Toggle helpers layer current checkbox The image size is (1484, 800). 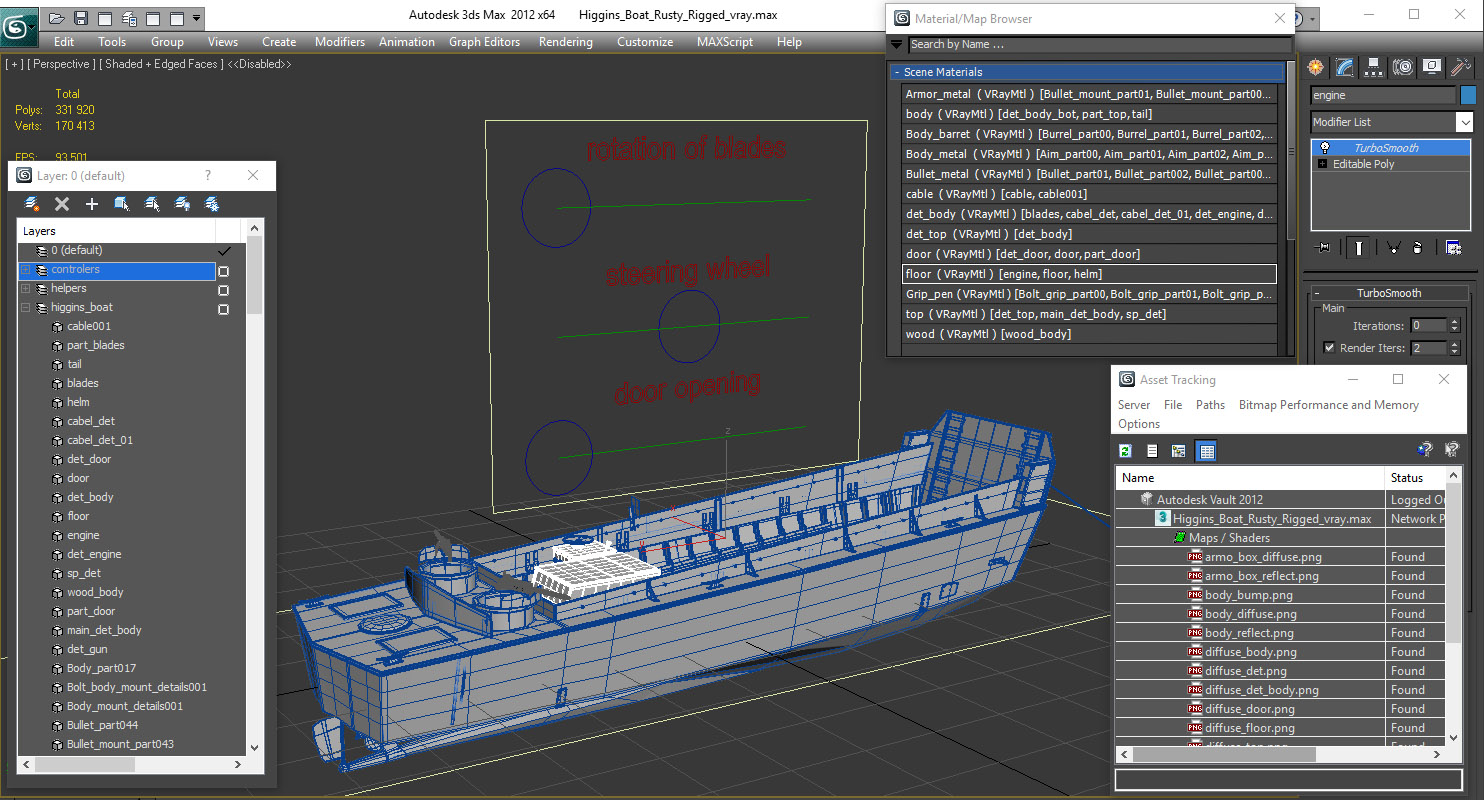[224, 290]
